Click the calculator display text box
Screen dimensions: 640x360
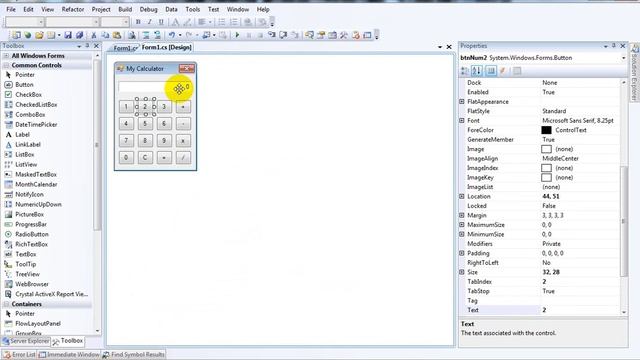click(x=155, y=87)
